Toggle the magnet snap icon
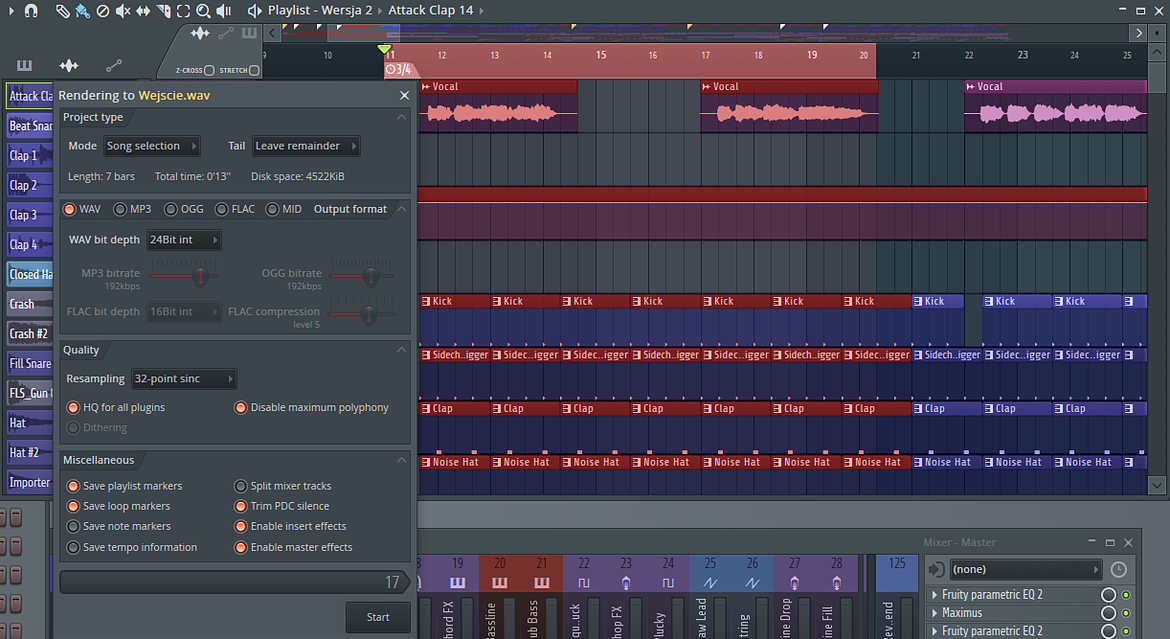 pos(31,10)
